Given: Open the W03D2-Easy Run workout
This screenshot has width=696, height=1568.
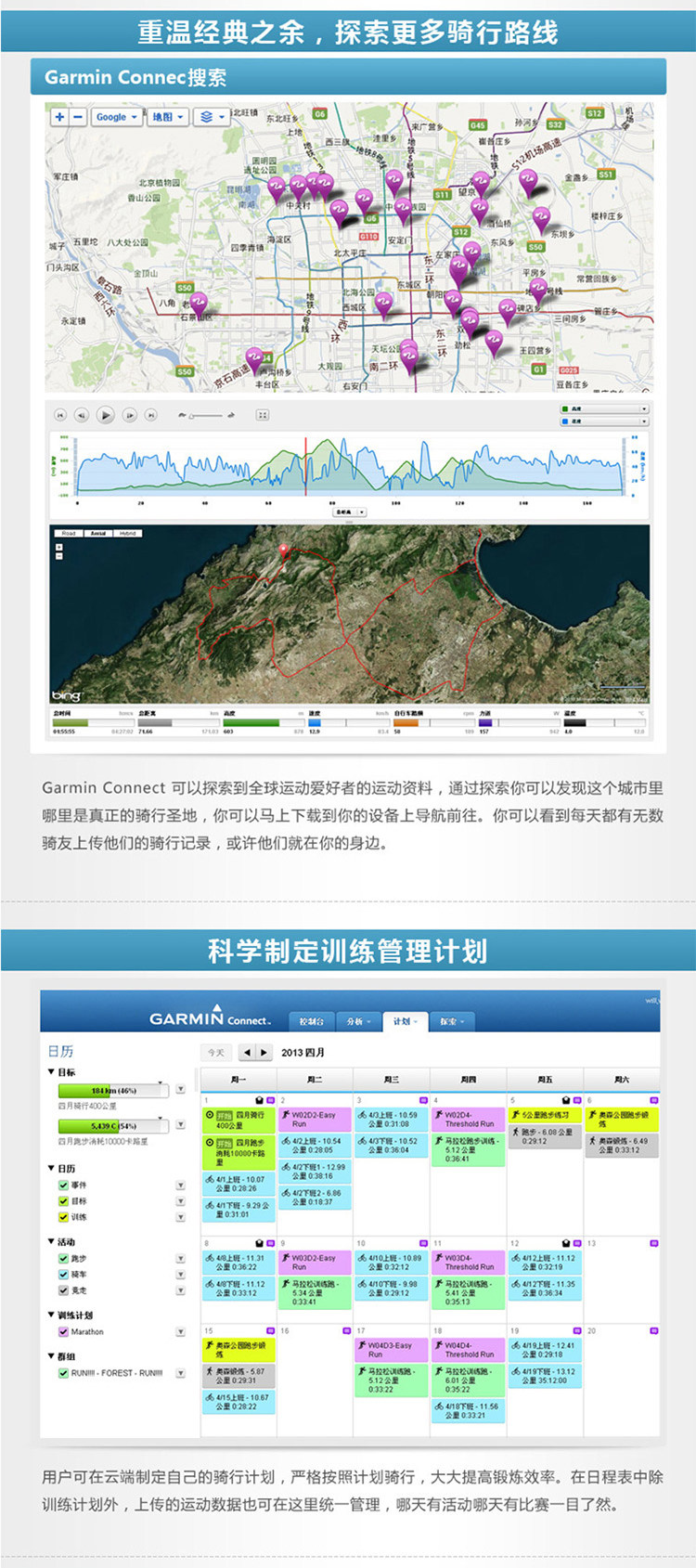Looking at the screenshot, I should point(315,1263).
